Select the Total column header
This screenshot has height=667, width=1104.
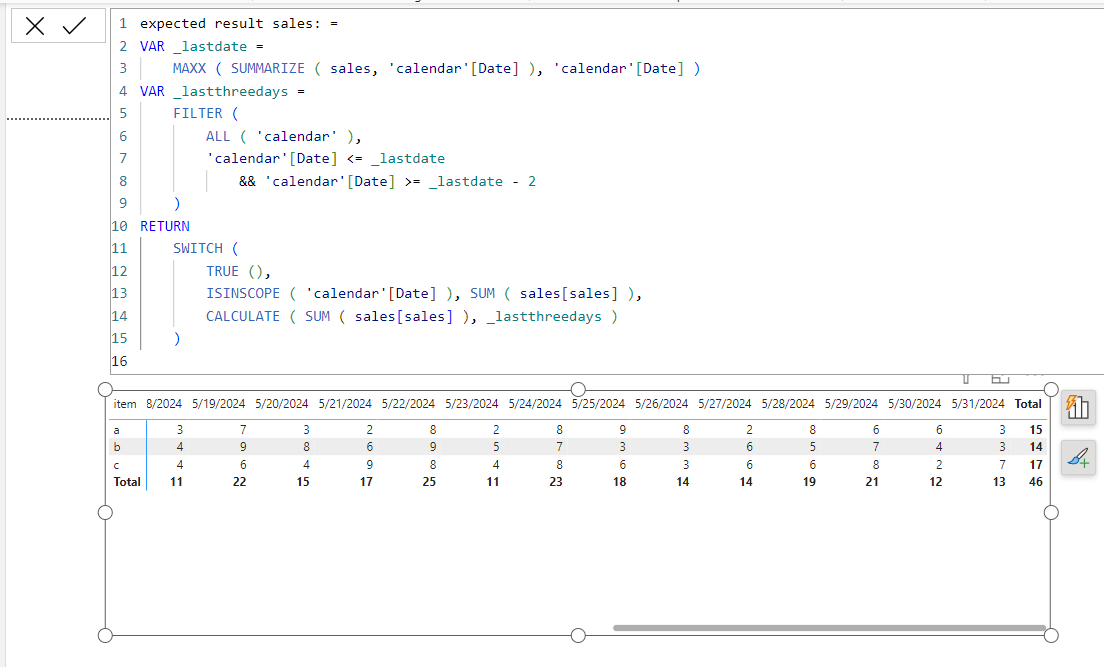(1028, 404)
